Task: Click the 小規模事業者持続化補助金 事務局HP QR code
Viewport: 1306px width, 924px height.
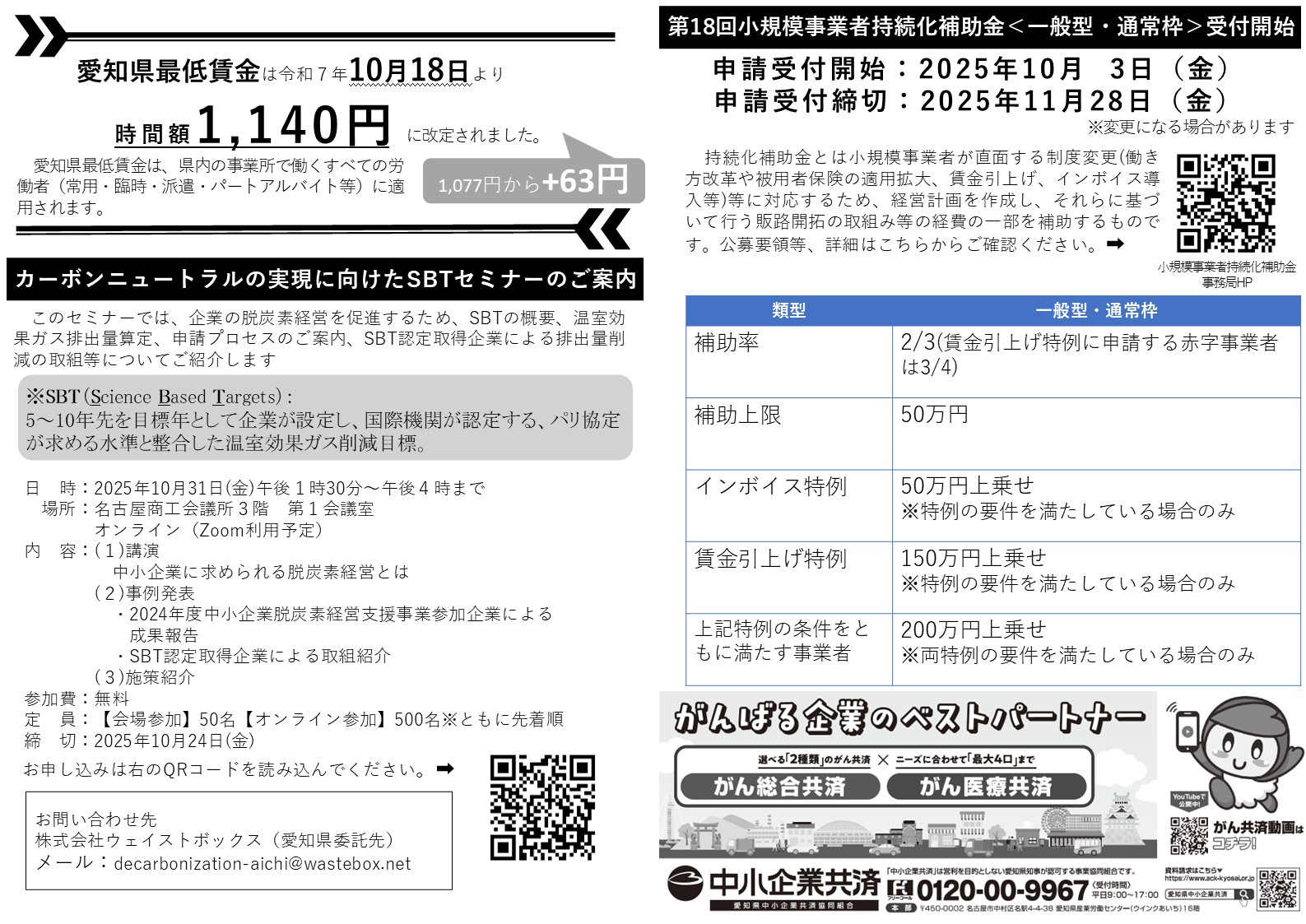Action: coord(1225,203)
